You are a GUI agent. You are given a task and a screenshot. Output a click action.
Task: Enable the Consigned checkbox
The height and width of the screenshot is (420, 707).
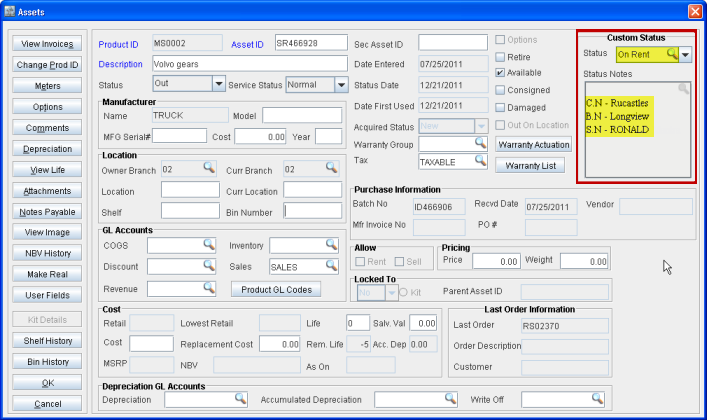[x=500, y=90]
